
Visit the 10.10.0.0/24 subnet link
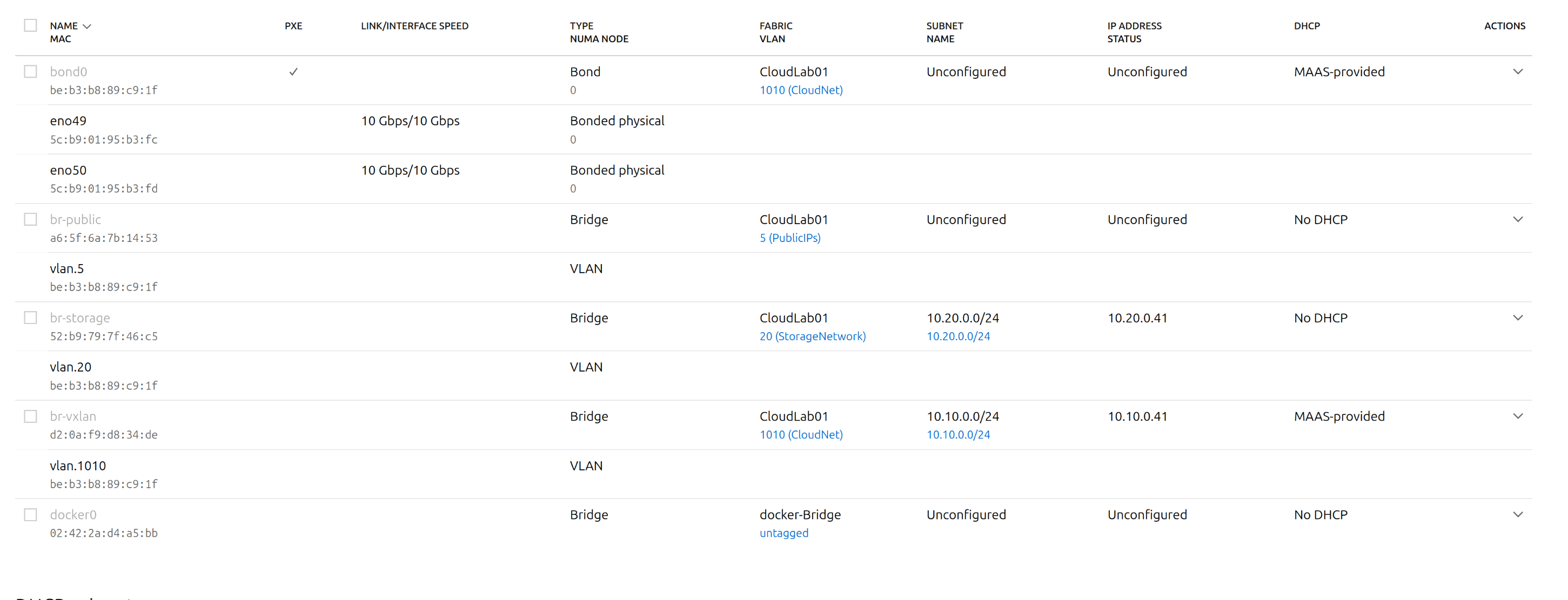point(958,435)
